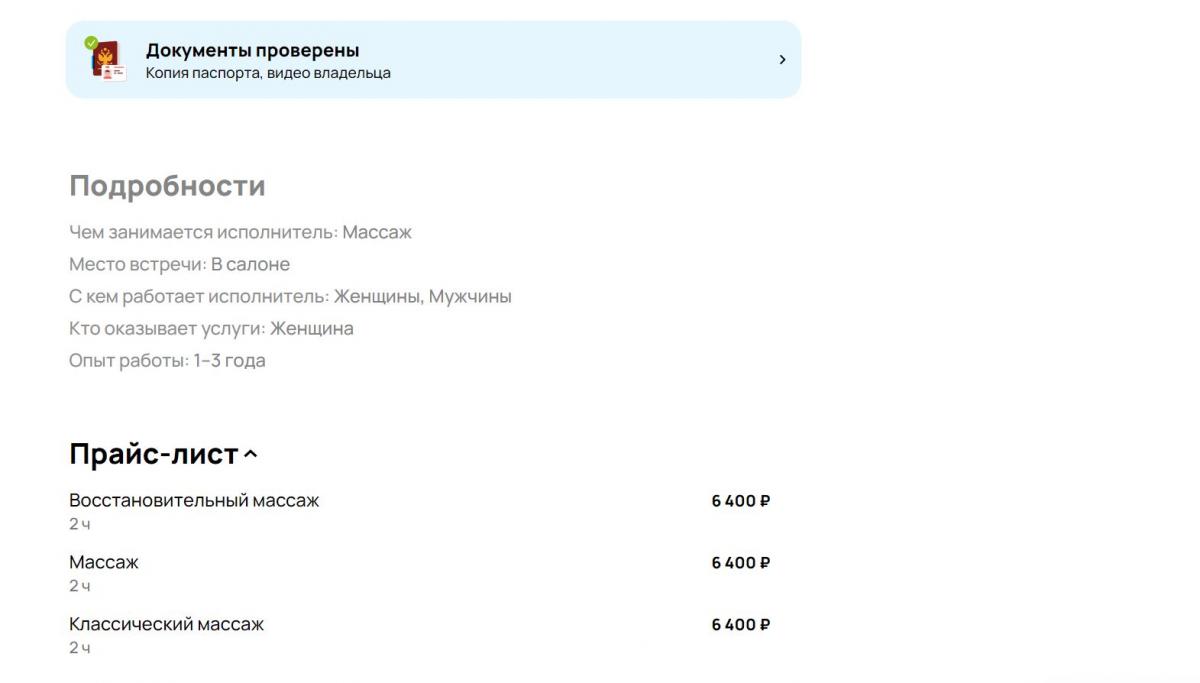Select Восстановительный массаж in price list
This screenshot has height=683, width=1200.
pos(194,500)
